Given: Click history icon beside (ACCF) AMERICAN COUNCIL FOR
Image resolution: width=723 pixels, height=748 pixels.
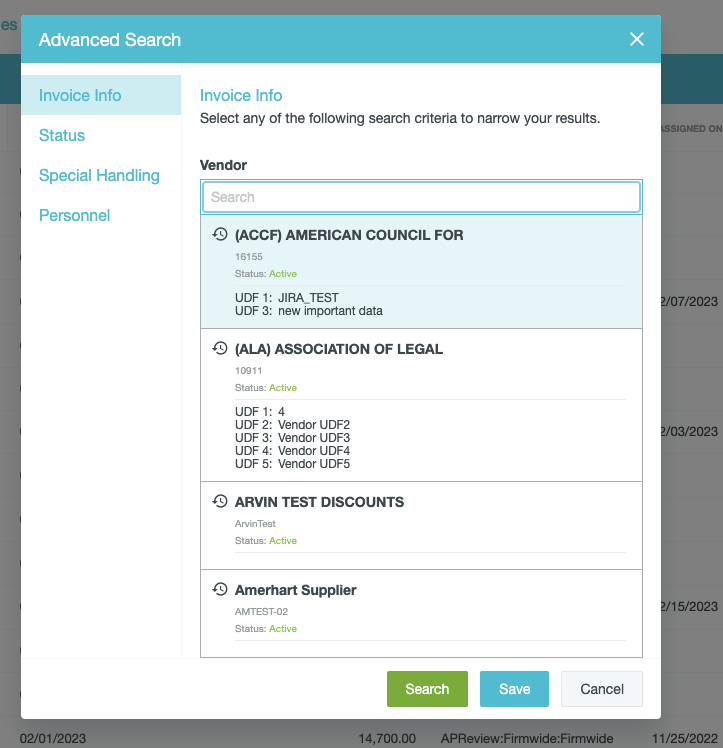Looking at the screenshot, I should [x=220, y=235].
